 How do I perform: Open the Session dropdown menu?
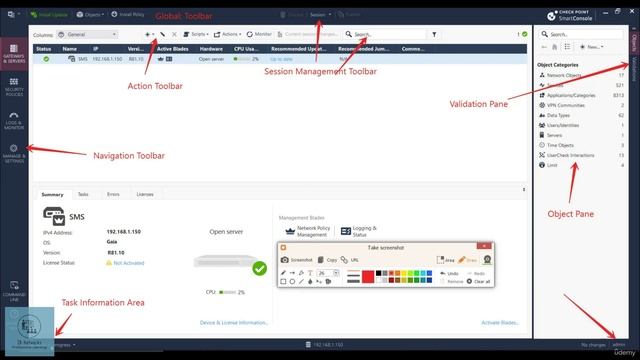320,15
